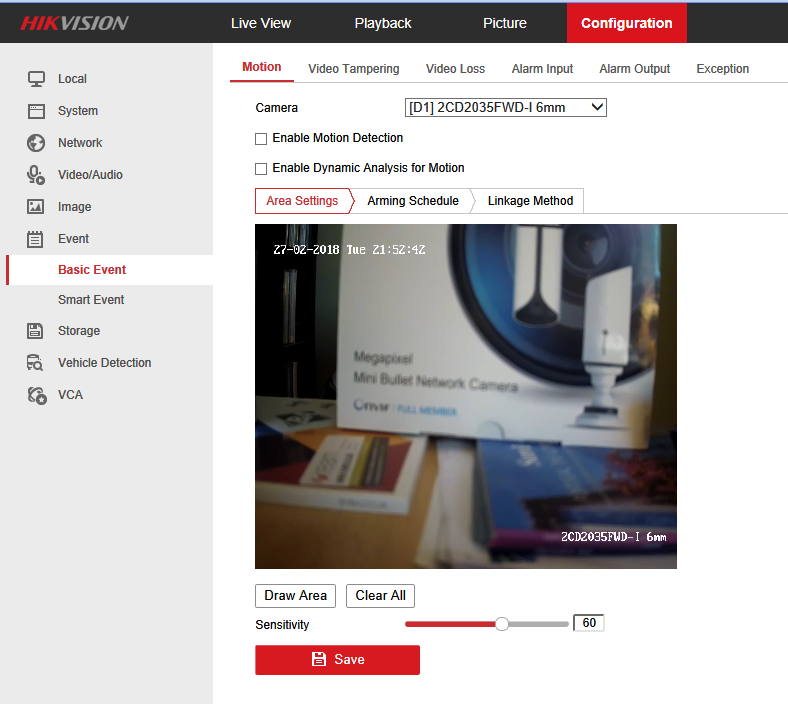Click the Network globe icon
This screenshot has width=788, height=704.
tap(36, 143)
